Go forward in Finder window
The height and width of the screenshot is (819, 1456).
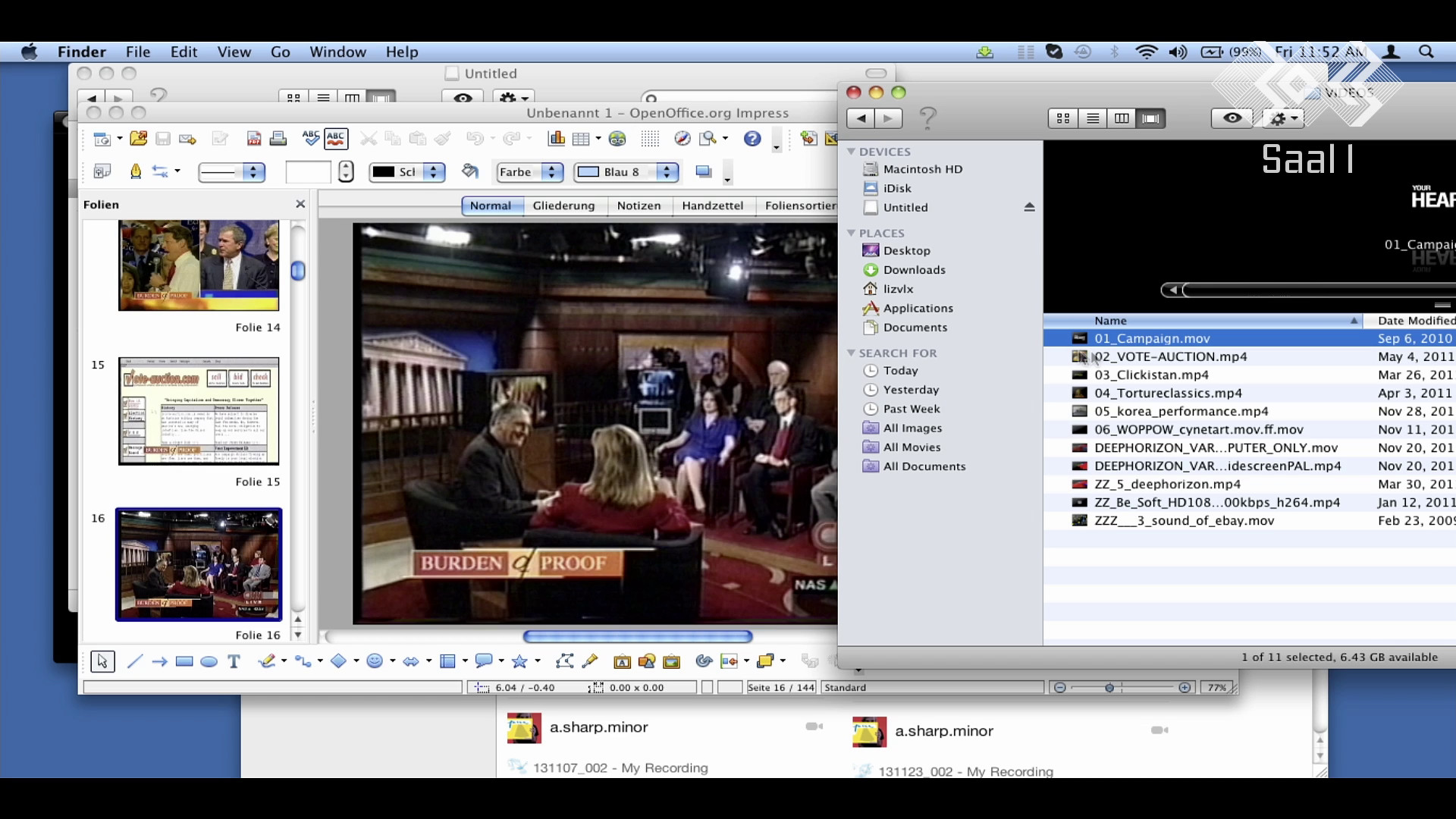click(888, 118)
